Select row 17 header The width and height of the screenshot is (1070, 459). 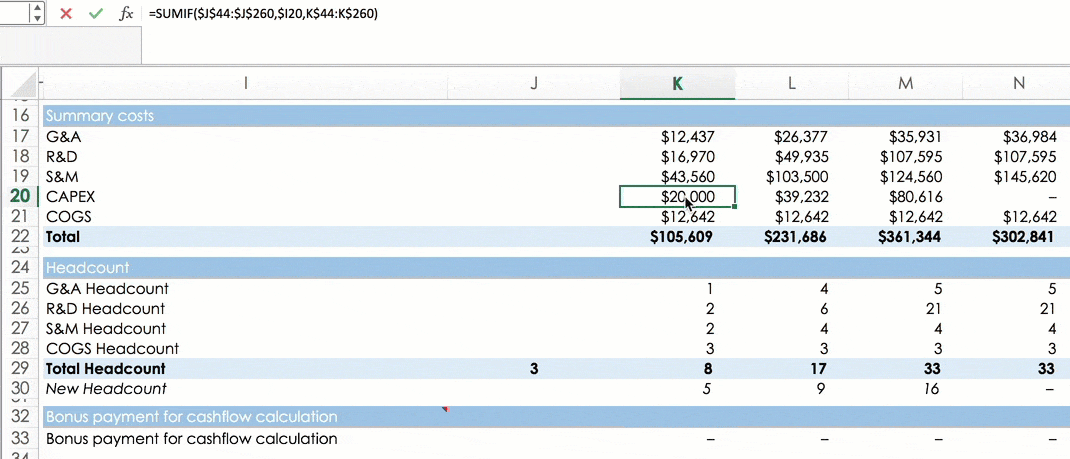(20, 136)
